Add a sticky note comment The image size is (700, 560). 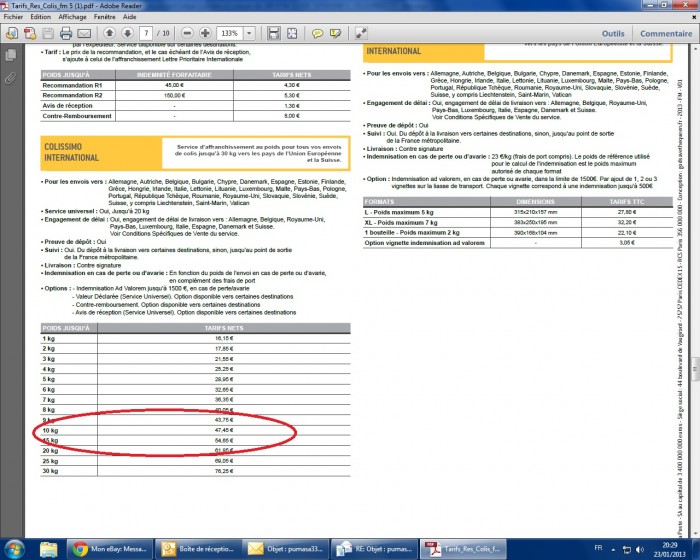coord(317,33)
